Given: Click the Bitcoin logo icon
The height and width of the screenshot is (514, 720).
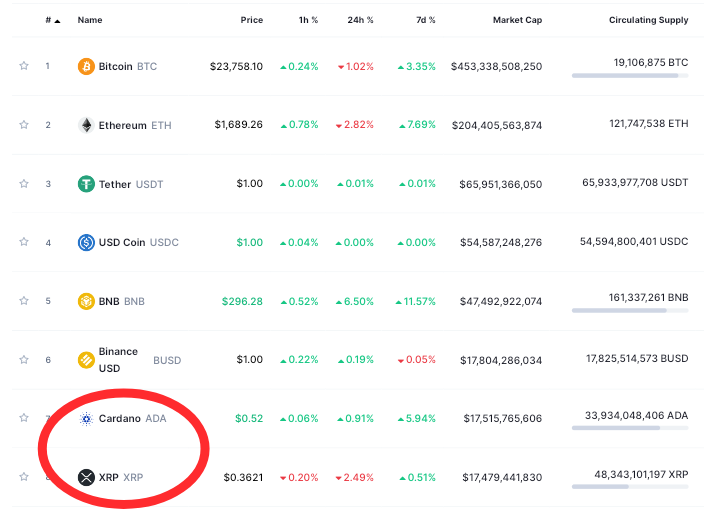Looking at the screenshot, I should click(x=87, y=67).
